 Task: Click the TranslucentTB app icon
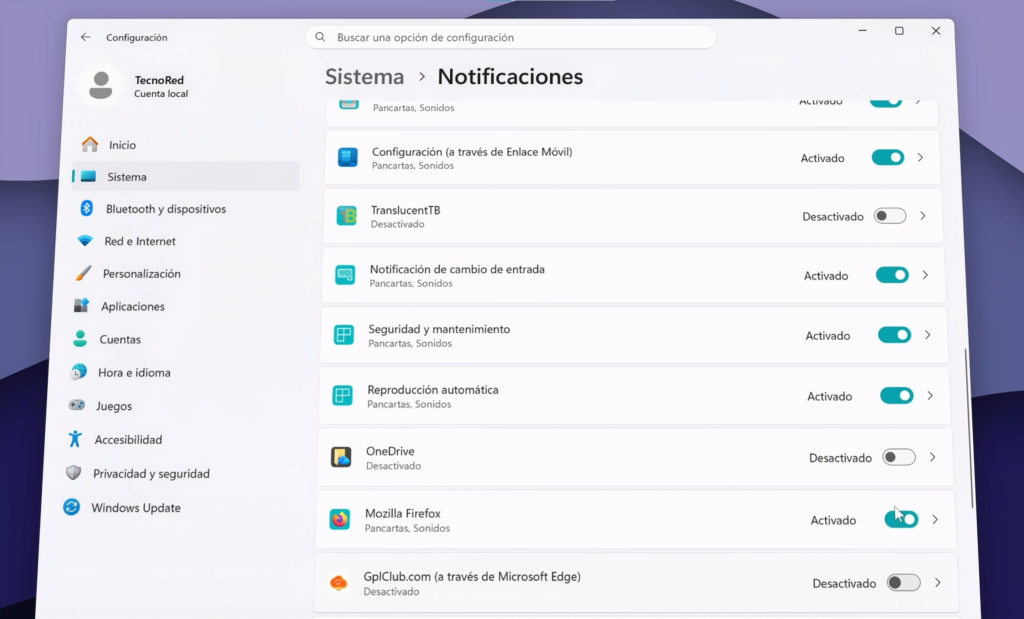[347, 215]
